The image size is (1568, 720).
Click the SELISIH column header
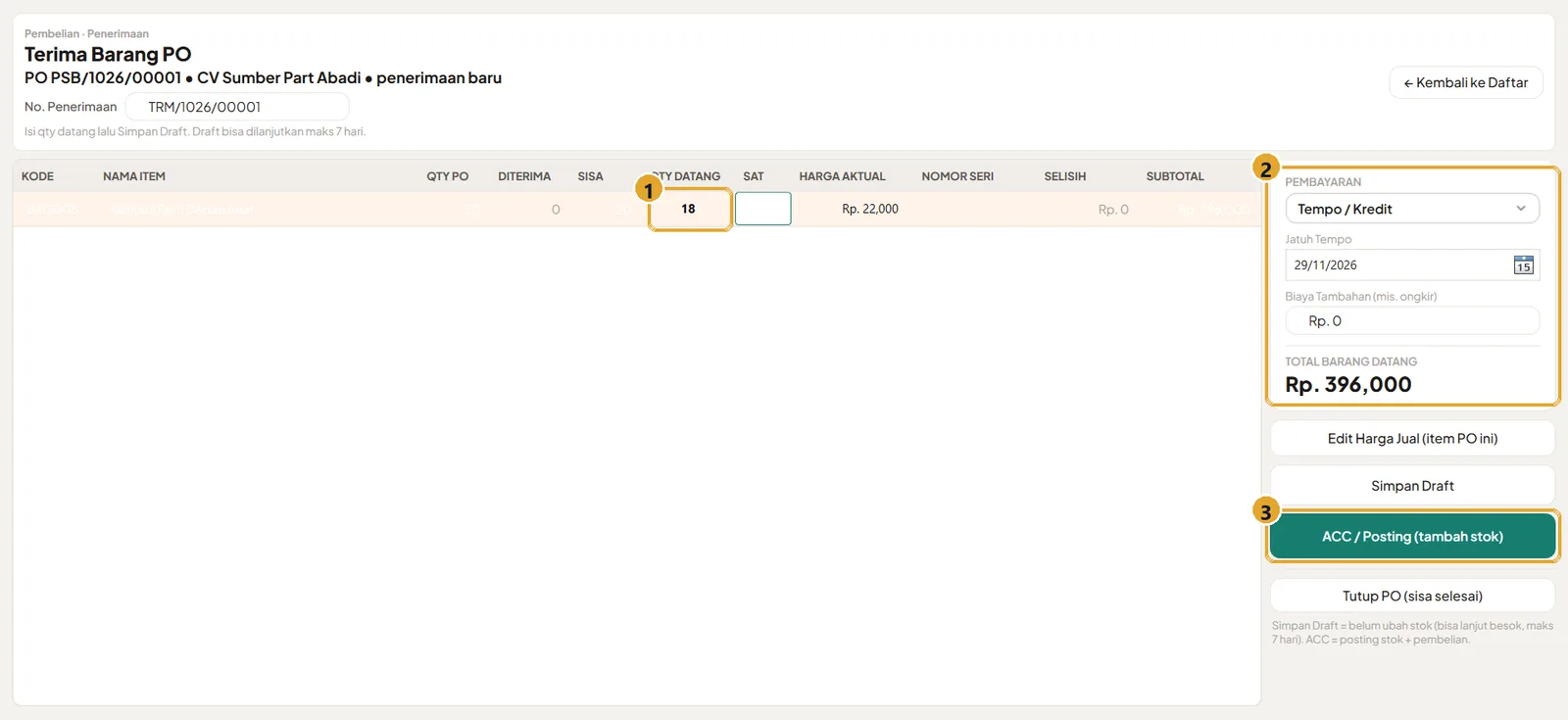point(1065,176)
